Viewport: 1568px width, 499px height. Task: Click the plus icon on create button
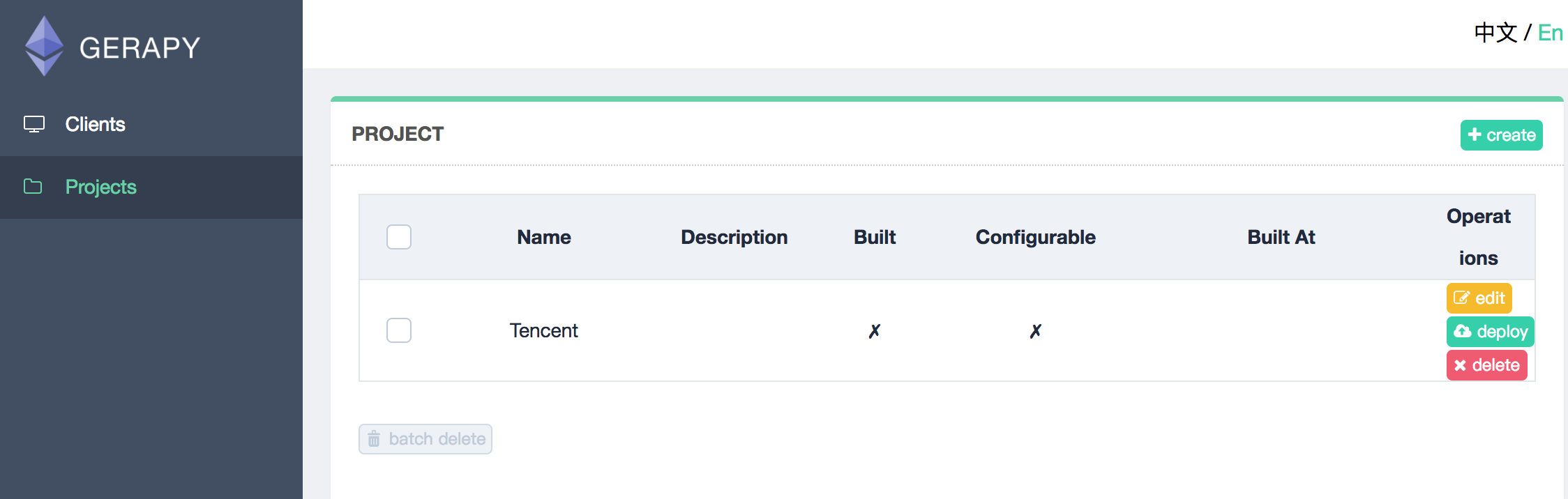click(x=1475, y=135)
